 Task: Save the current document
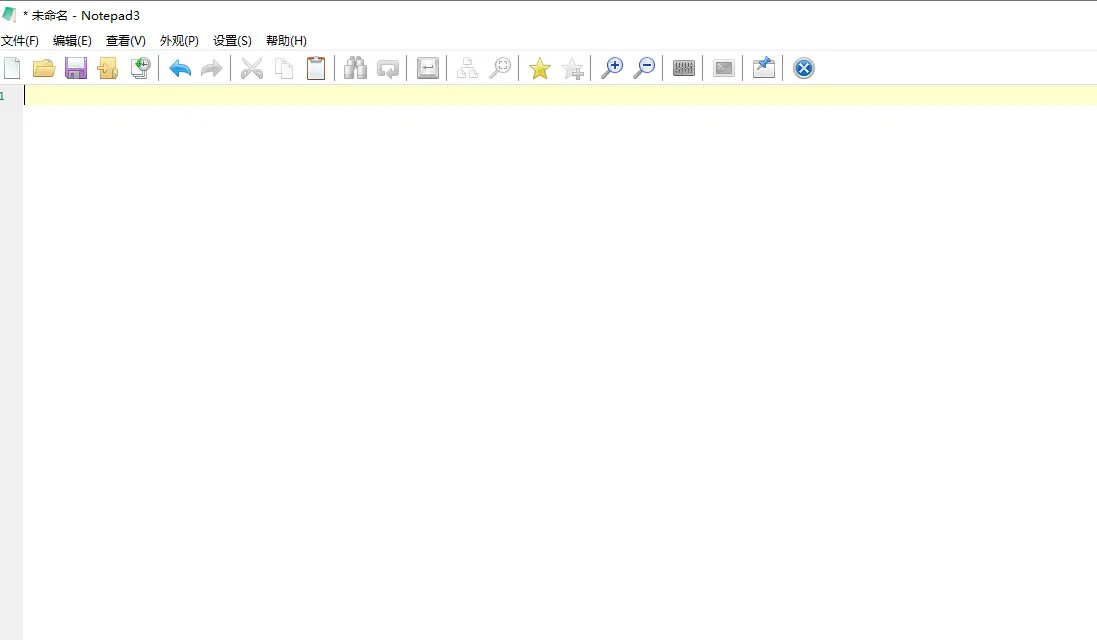(75, 67)
